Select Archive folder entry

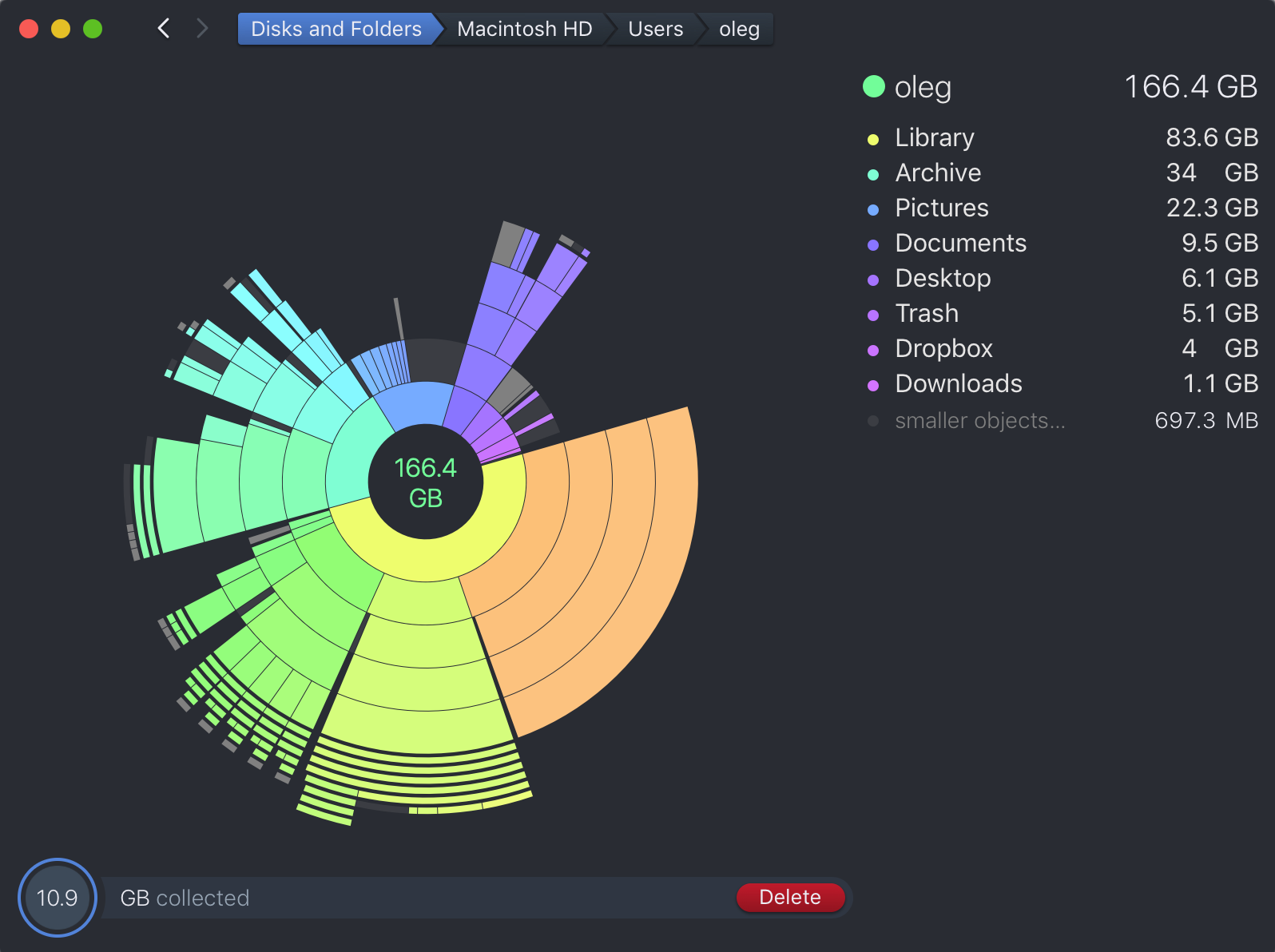[938, 173]
